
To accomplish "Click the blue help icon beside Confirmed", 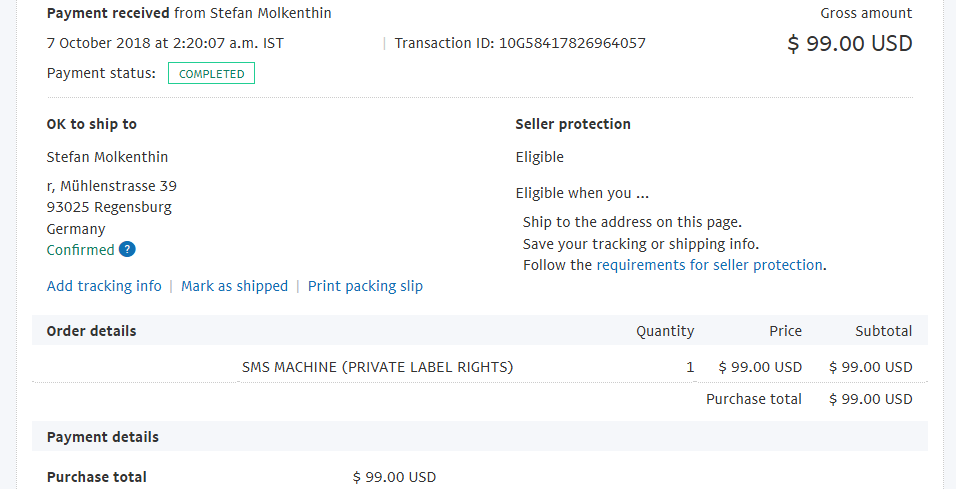I will (x=127, y=249).
